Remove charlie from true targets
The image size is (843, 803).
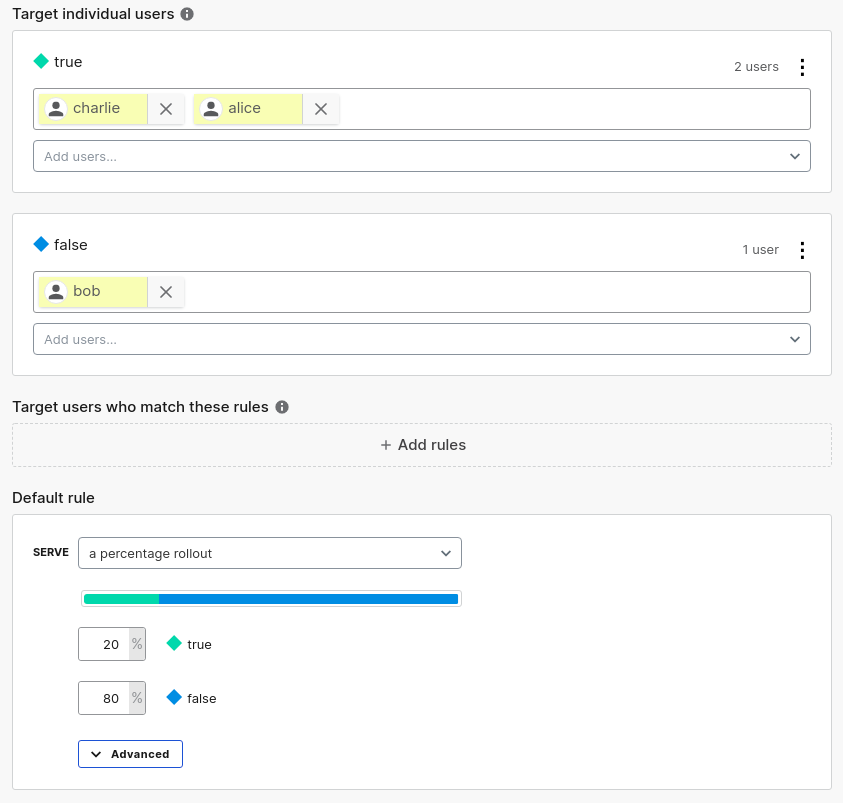pyautogui.click(x=166, y=109)
